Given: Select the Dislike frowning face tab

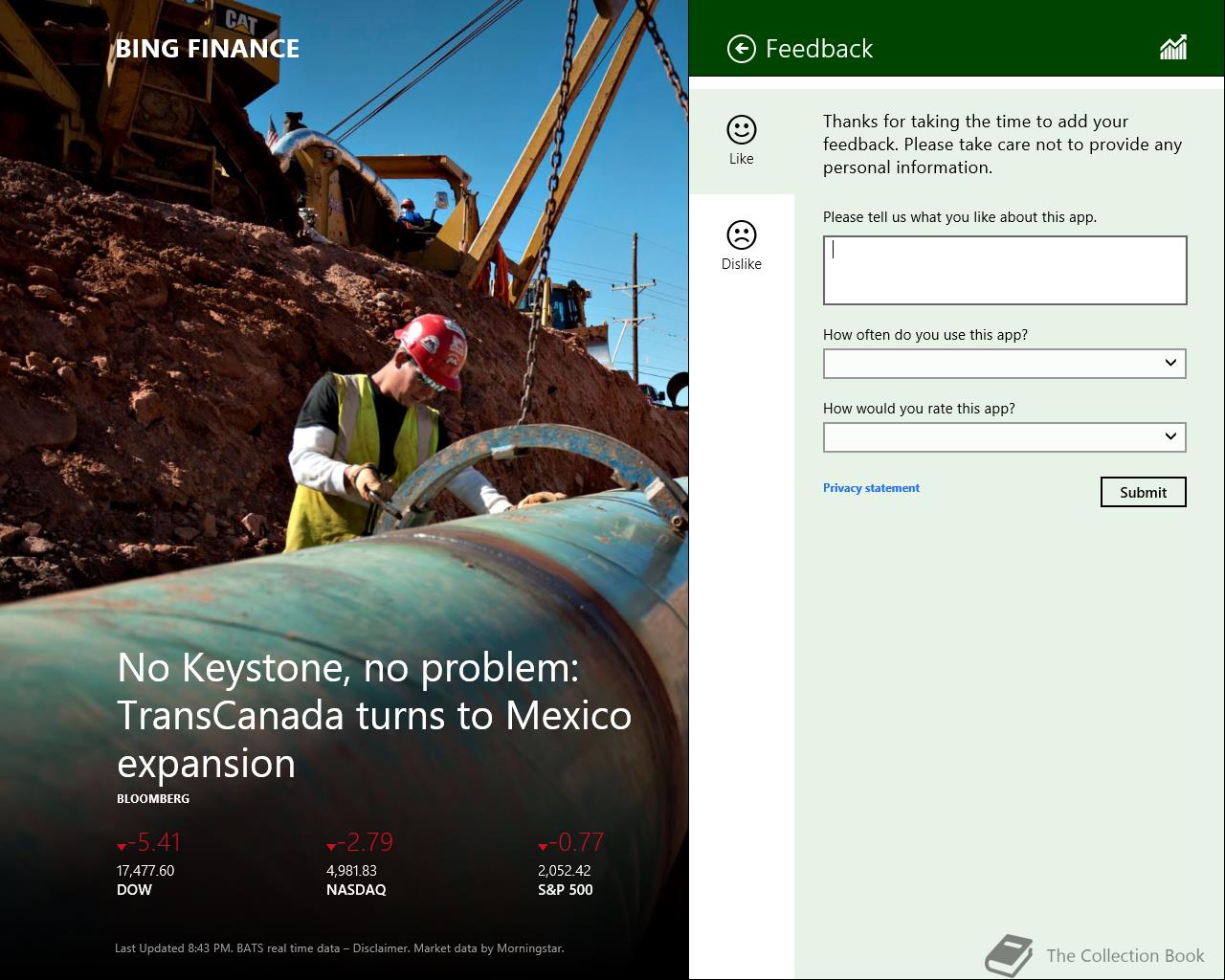Looking at the screenshot, I should (x=742, y=246).
